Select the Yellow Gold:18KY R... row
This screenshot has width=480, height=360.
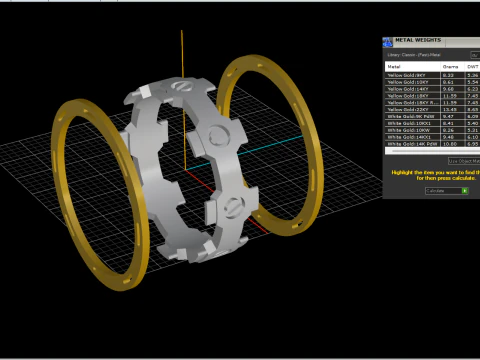point(433,103)
